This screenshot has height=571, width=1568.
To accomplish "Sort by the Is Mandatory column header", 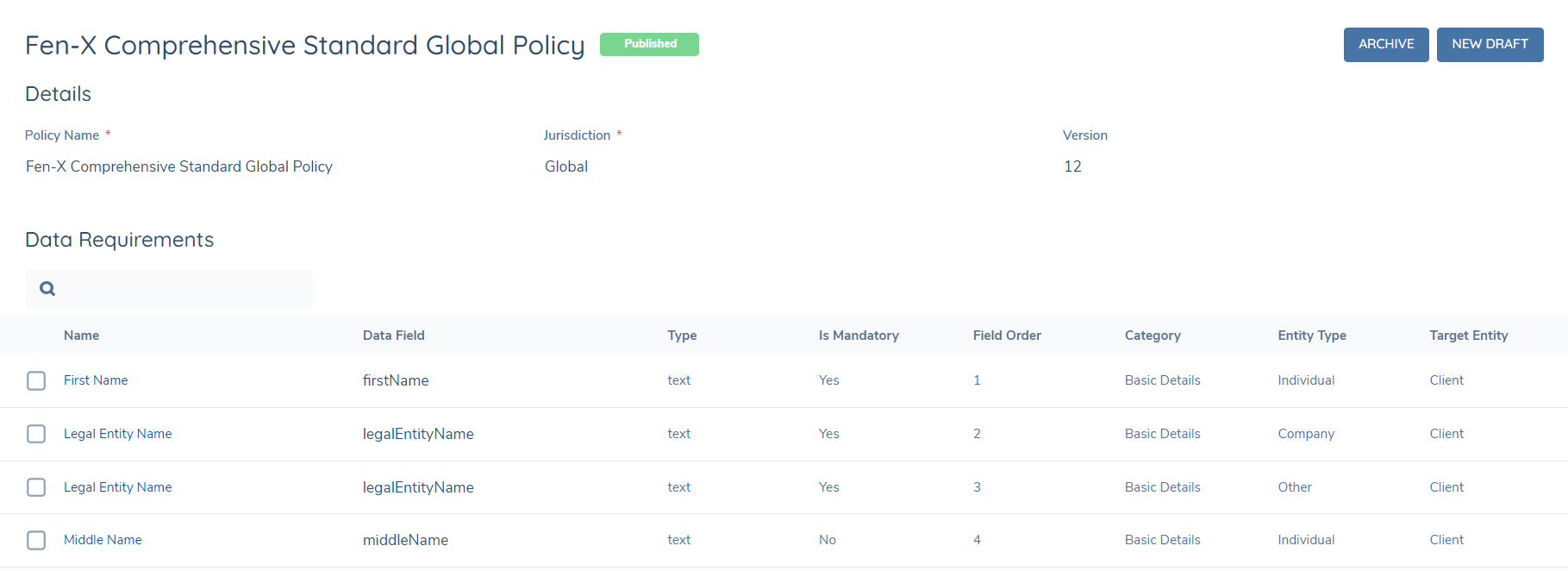I will [x=858, y=336].
